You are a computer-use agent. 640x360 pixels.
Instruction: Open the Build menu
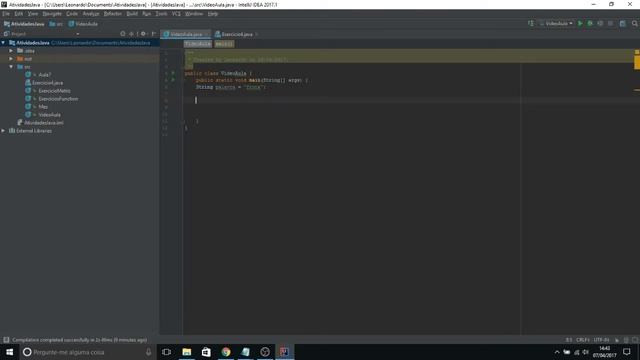click(x=132, y=14)
